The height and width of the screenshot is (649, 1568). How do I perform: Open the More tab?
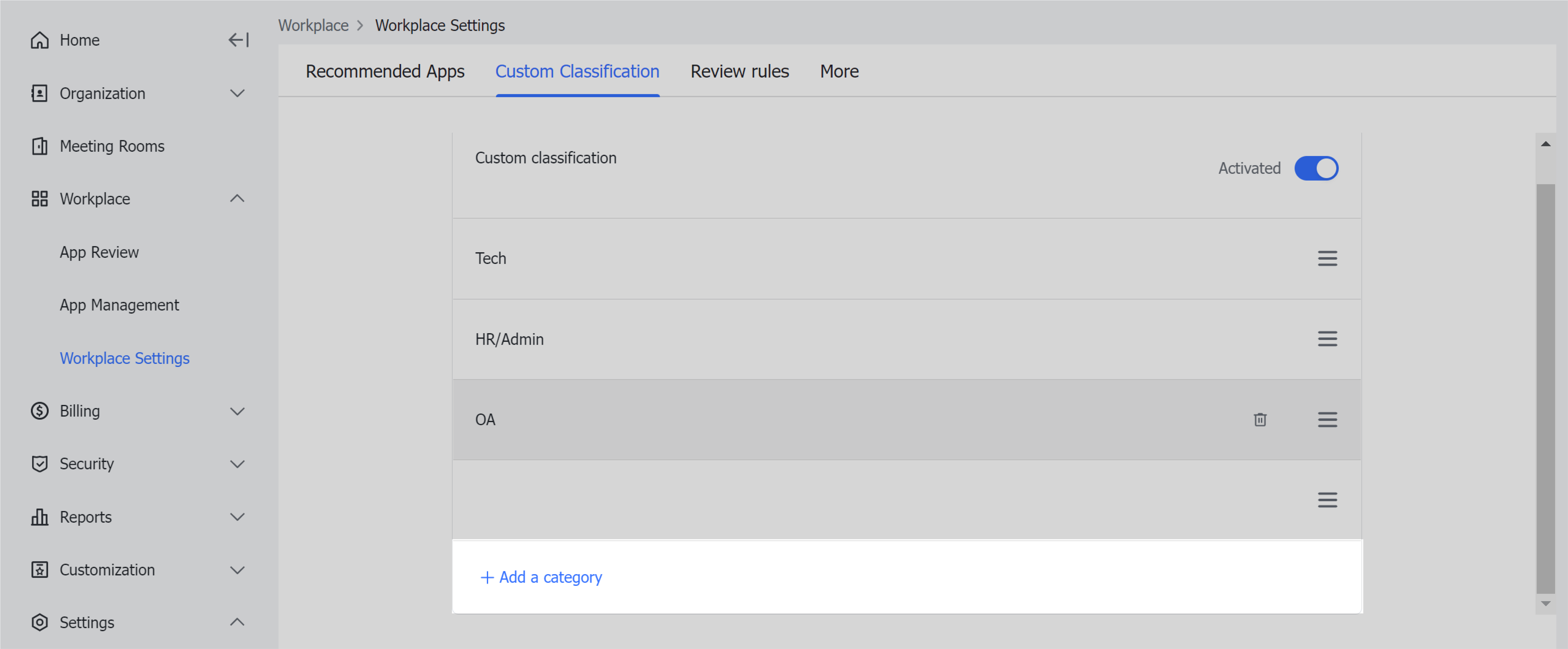click(839, 71)
